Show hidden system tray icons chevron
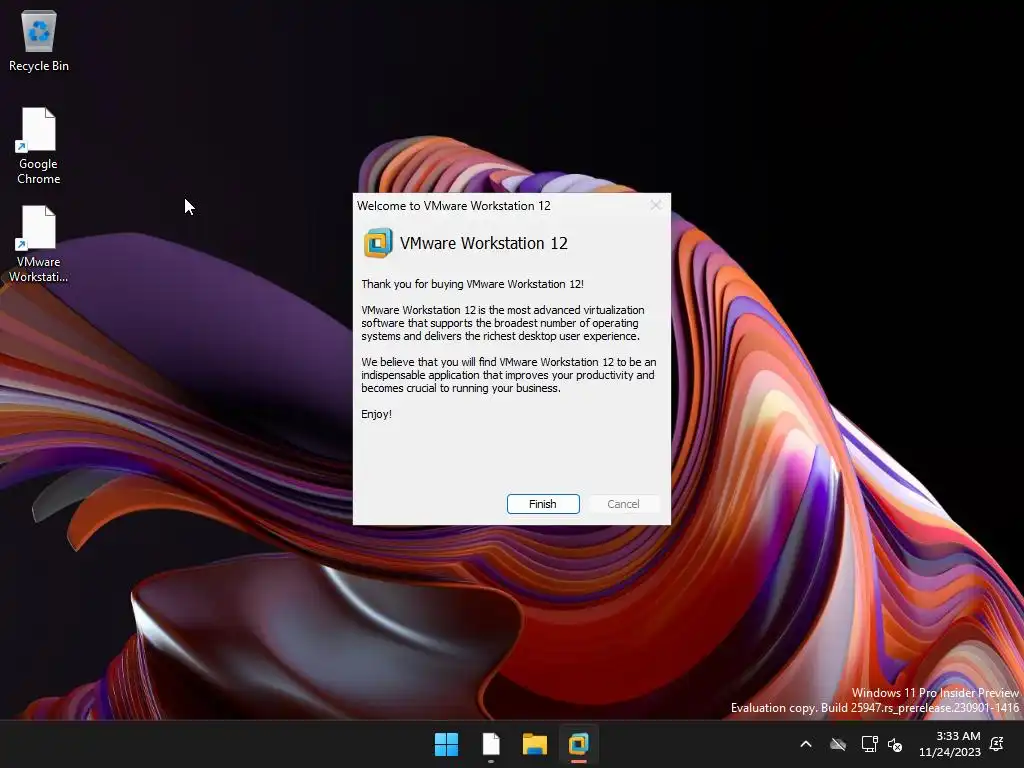The image size is (1024, 768). [x=806, y=744]
